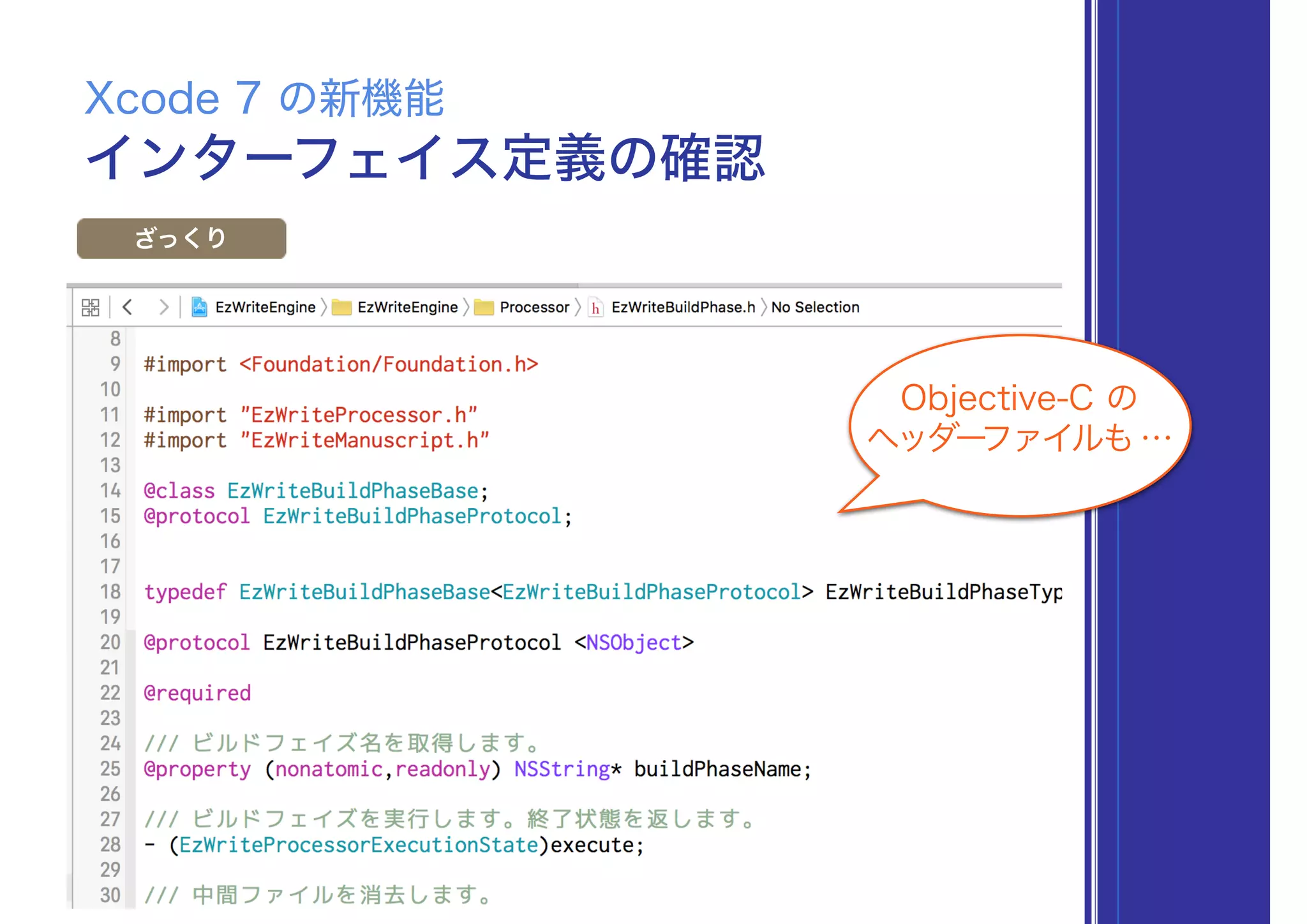The width and height of the screenshot is (1307, 924).
Task: Click EzWriteBuildPhaseProtocol on line 20
Action: (412, 643)
